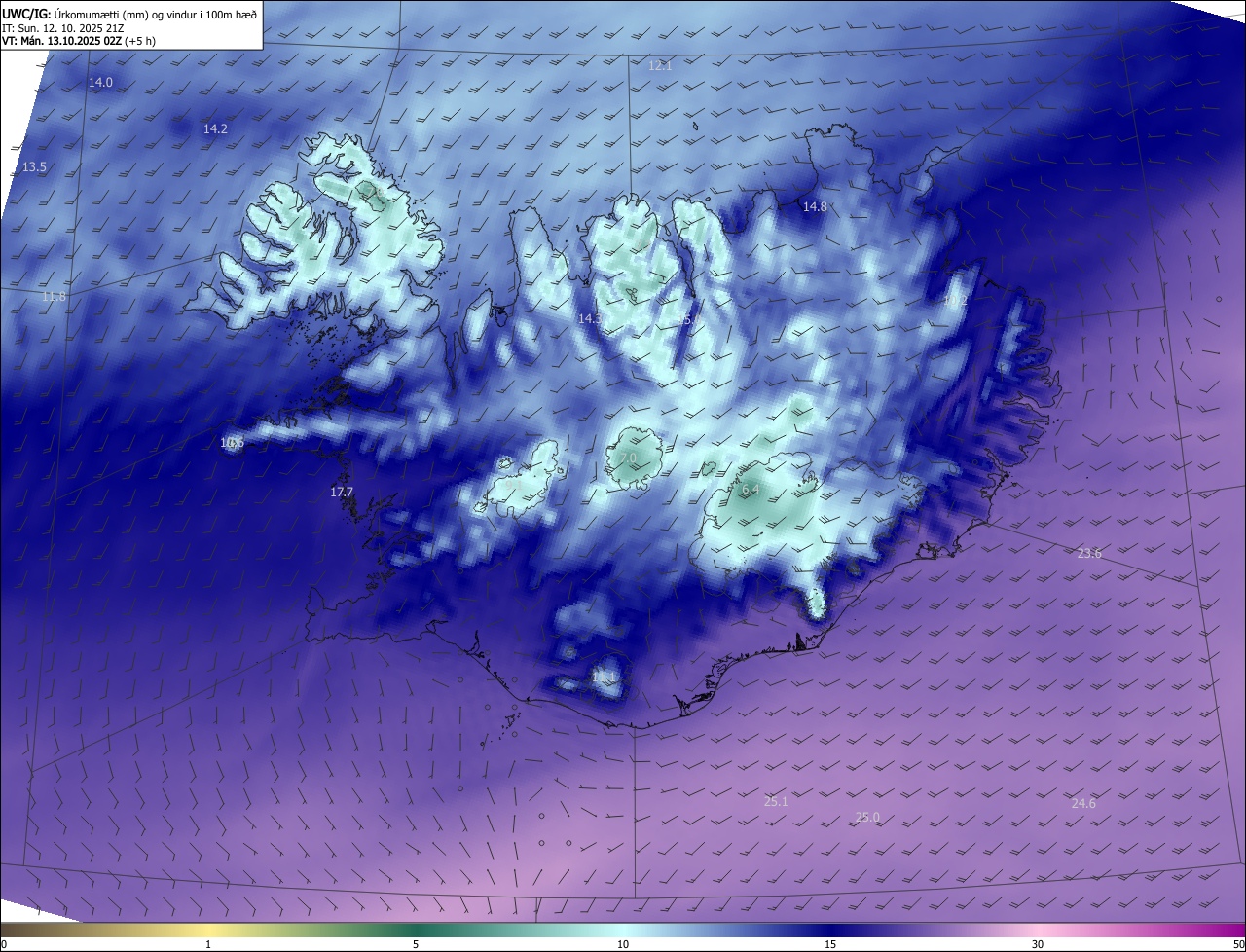1246x952 pixels.
Task: Select the map value 11.8
Action: point(55,296)
